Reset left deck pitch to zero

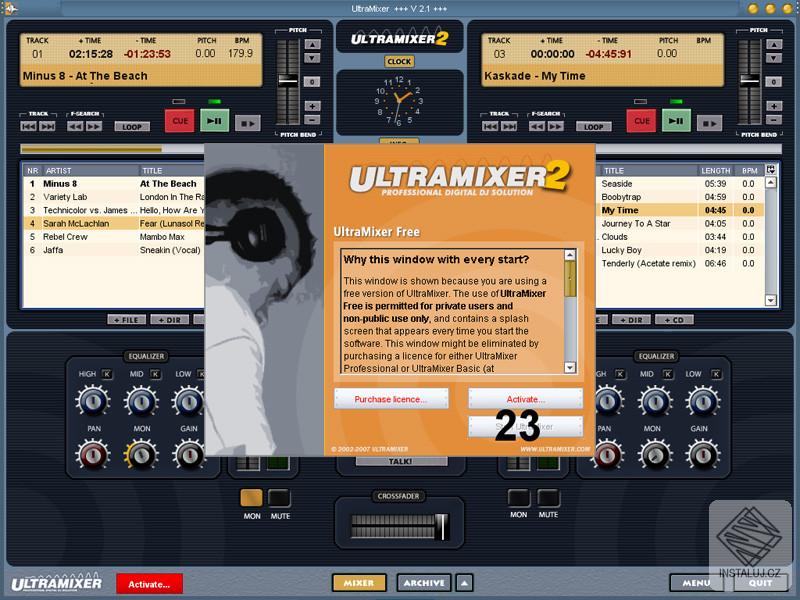pyautogui.click(x=312, y=82)
